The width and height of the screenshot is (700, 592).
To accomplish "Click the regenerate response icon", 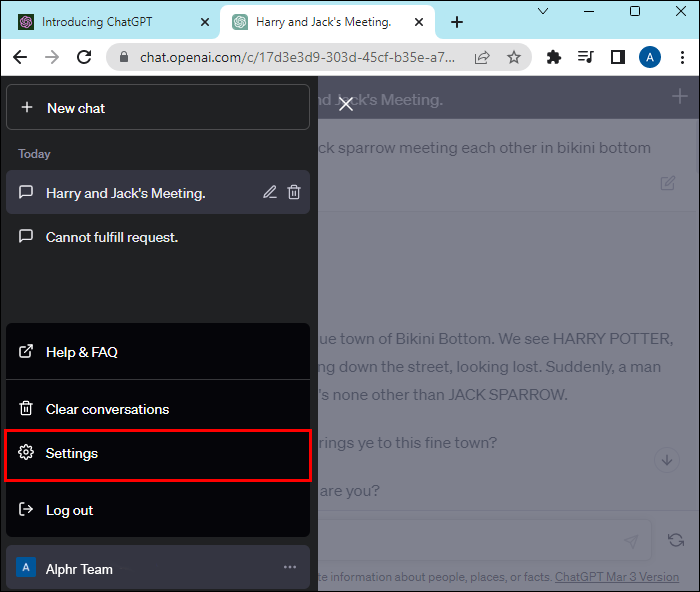I will [676, 540].
